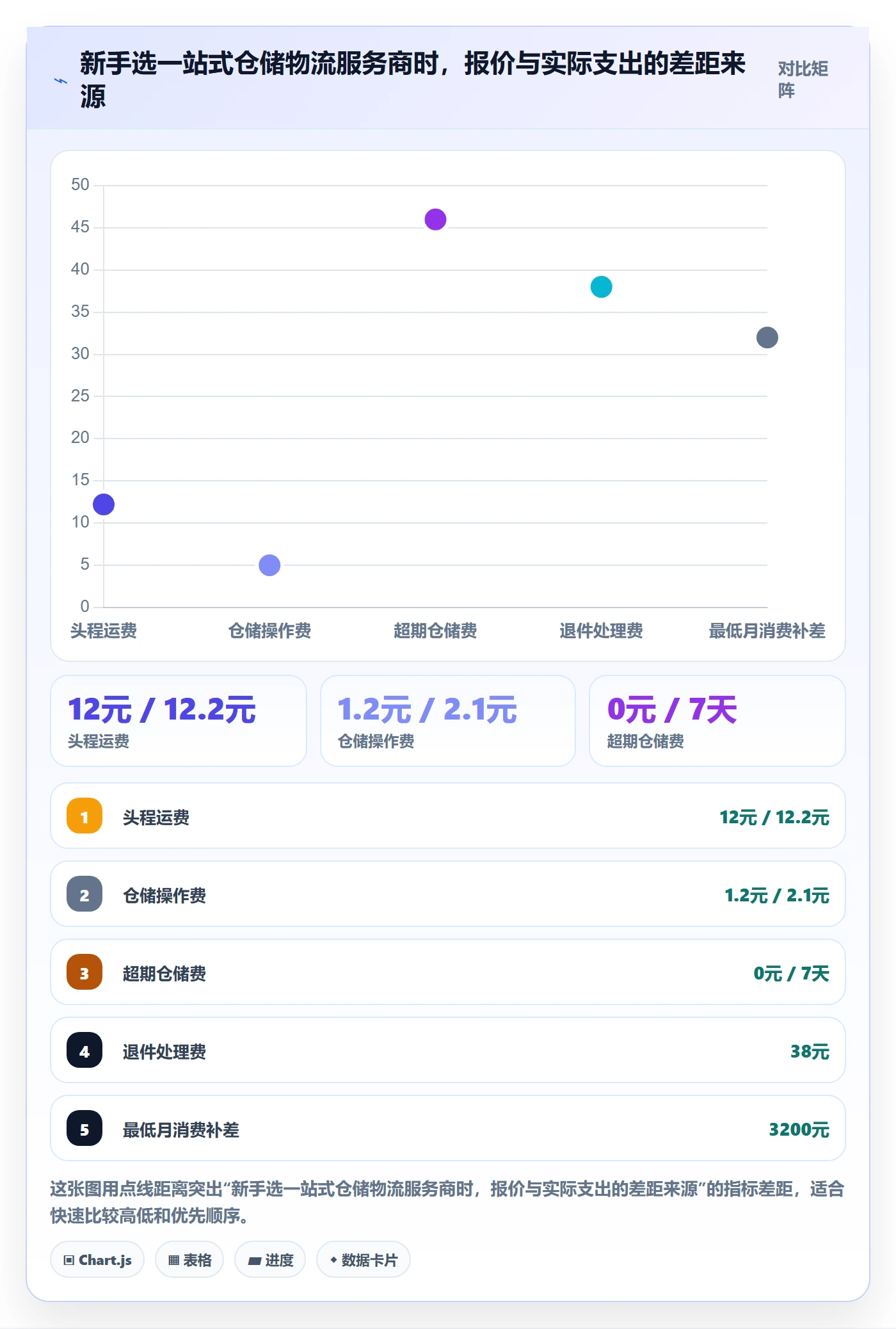Select the 进度 tag chip
This screenshot has height=1329, width=896.
(270, 1260)
